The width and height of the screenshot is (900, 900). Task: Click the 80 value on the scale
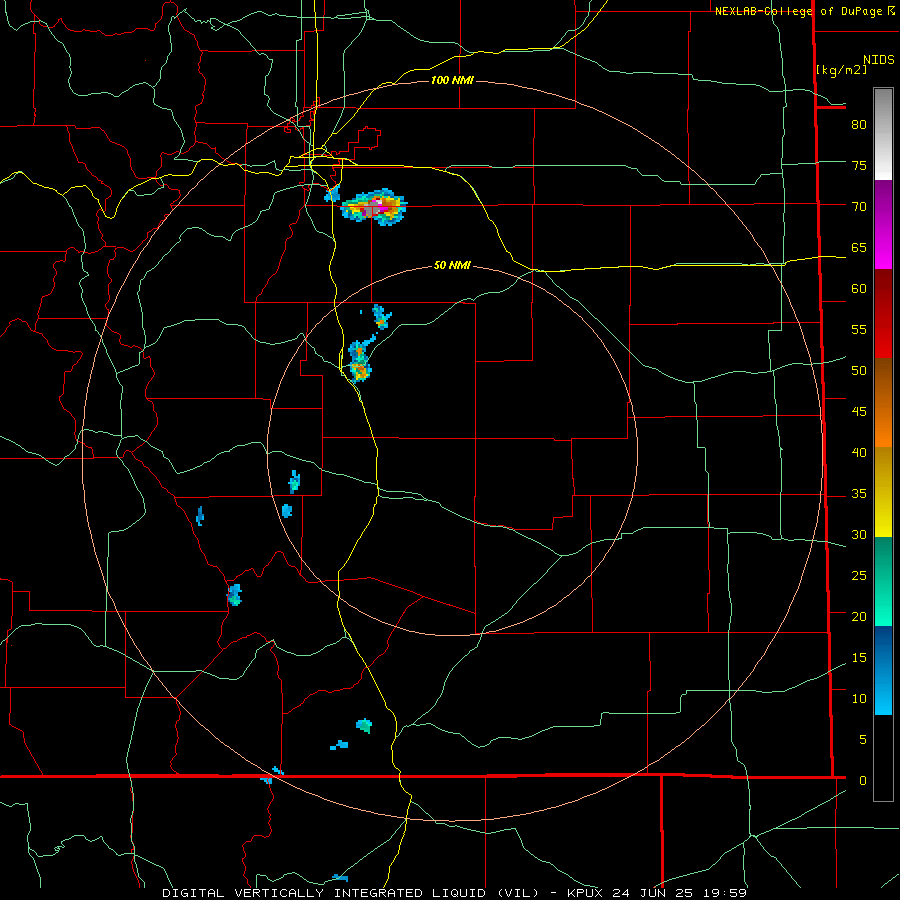click(859, 125)
